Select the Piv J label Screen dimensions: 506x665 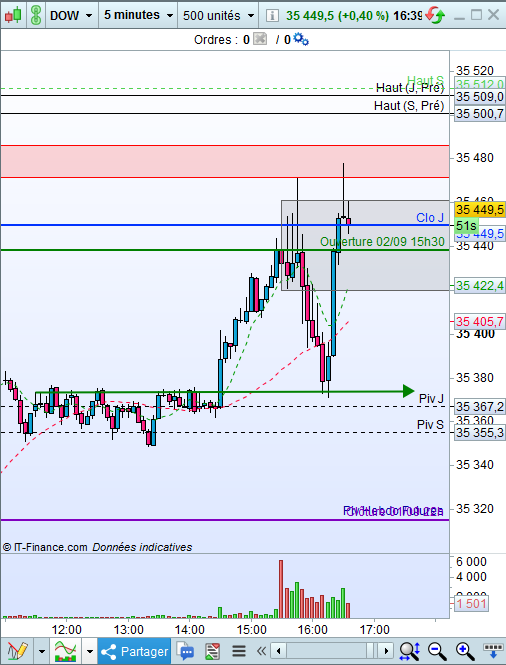431,399
